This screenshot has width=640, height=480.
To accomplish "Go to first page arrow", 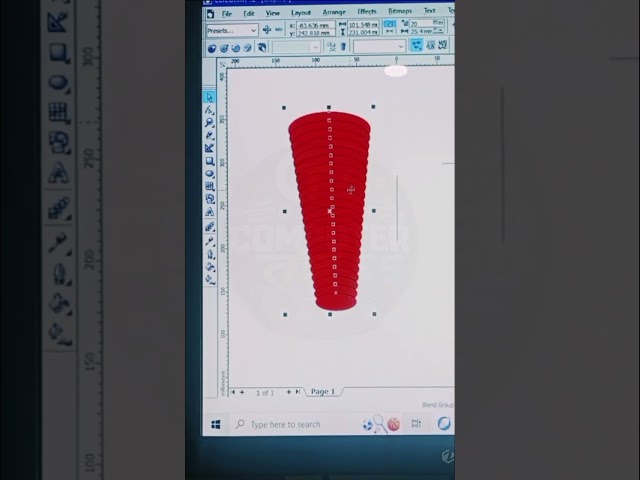I will click(233, 392).
